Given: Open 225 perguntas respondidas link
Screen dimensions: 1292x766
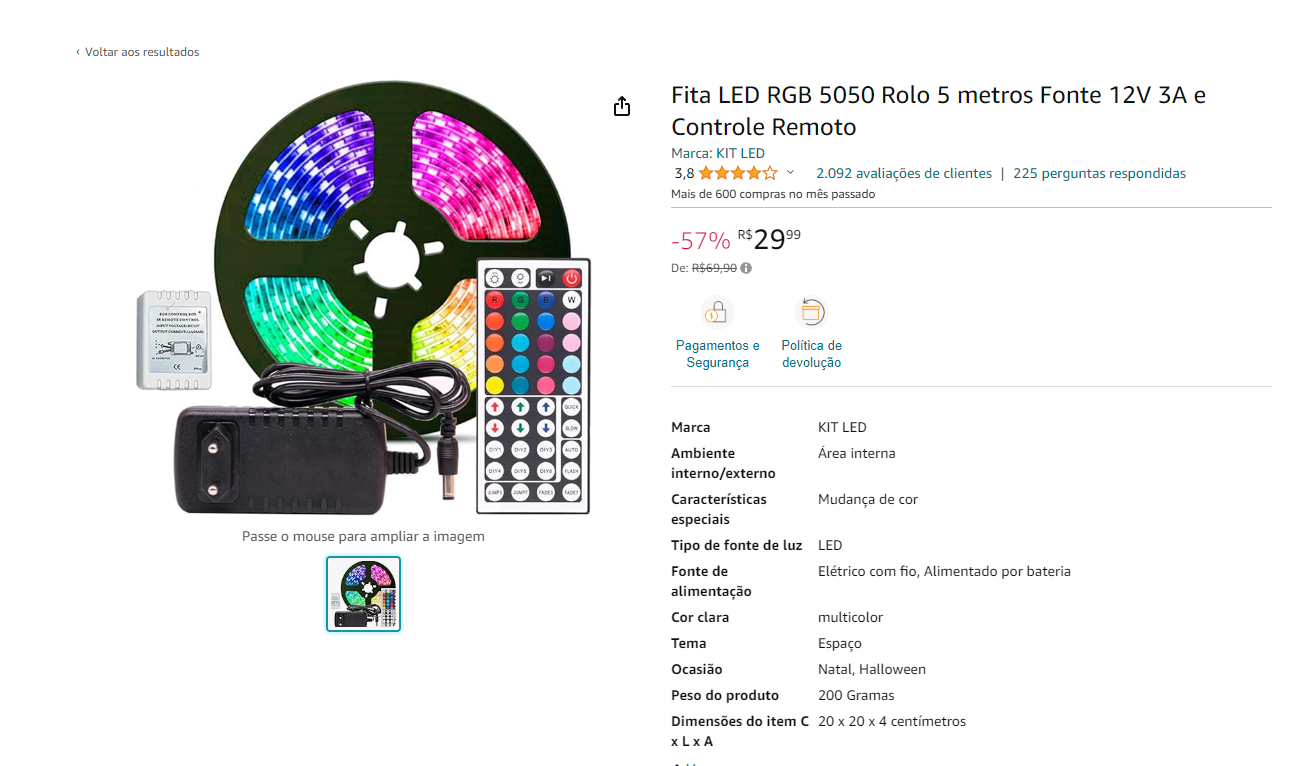Looking at the screenshot, I should [x=1100, y=173].
